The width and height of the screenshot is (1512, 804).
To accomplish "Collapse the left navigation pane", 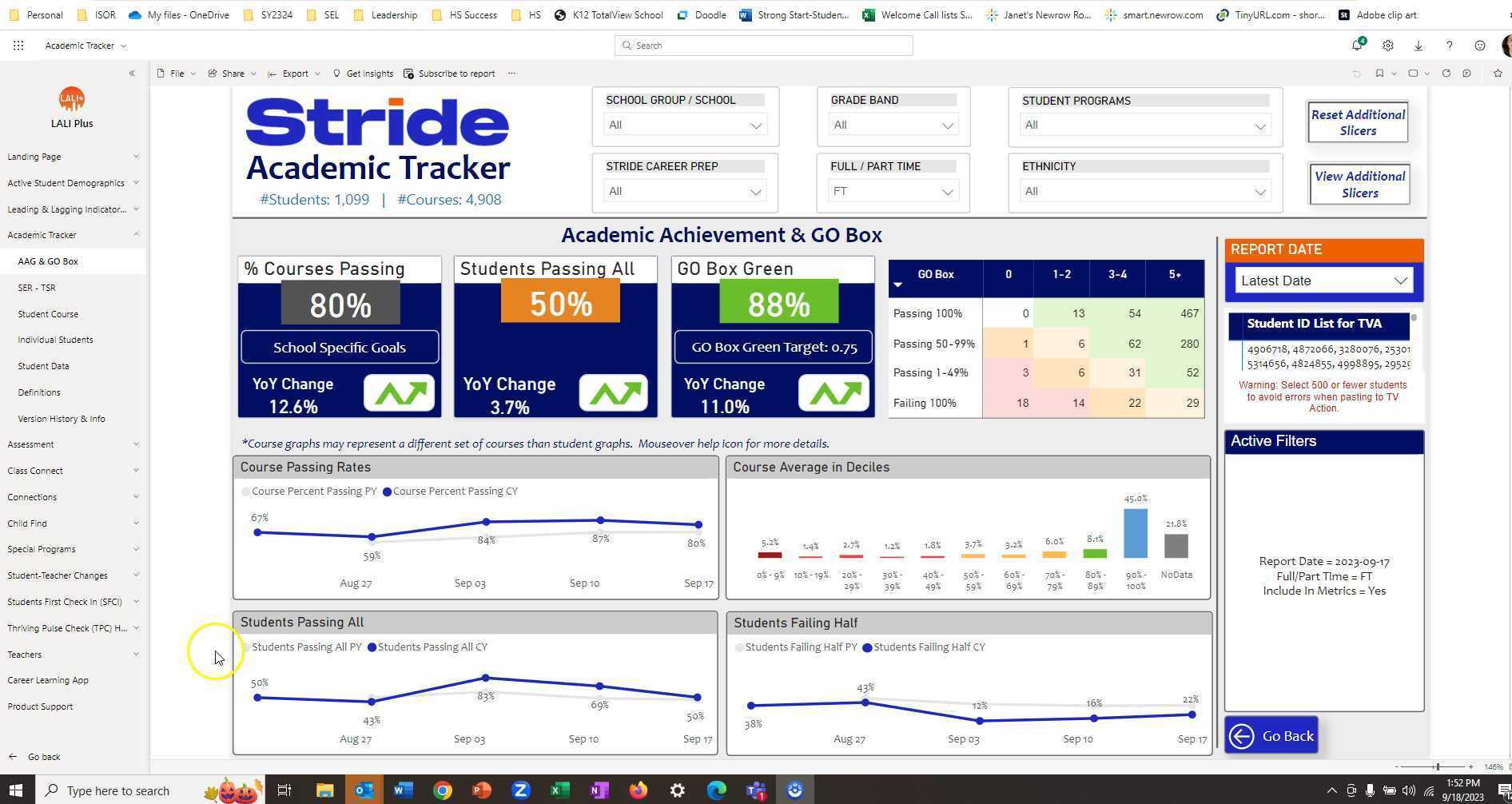I will tap(132, 73).
